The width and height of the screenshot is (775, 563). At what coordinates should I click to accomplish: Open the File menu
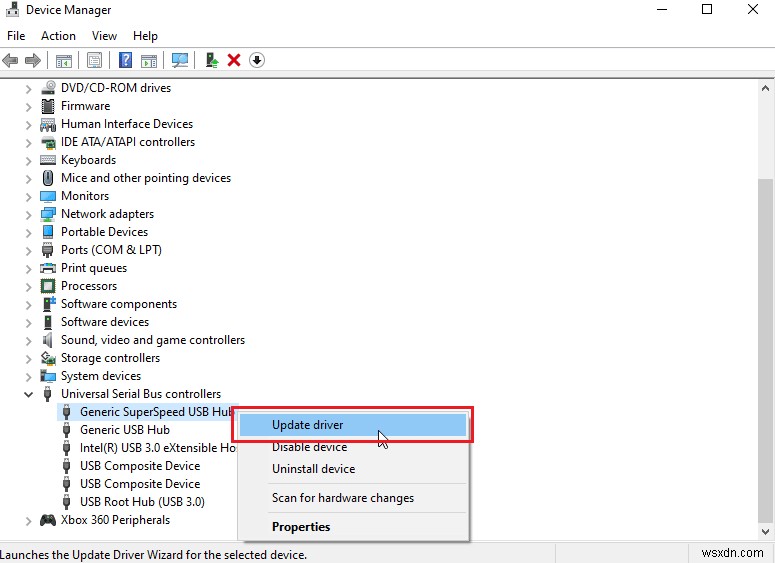pyautogui.click(x=16, y=36)
